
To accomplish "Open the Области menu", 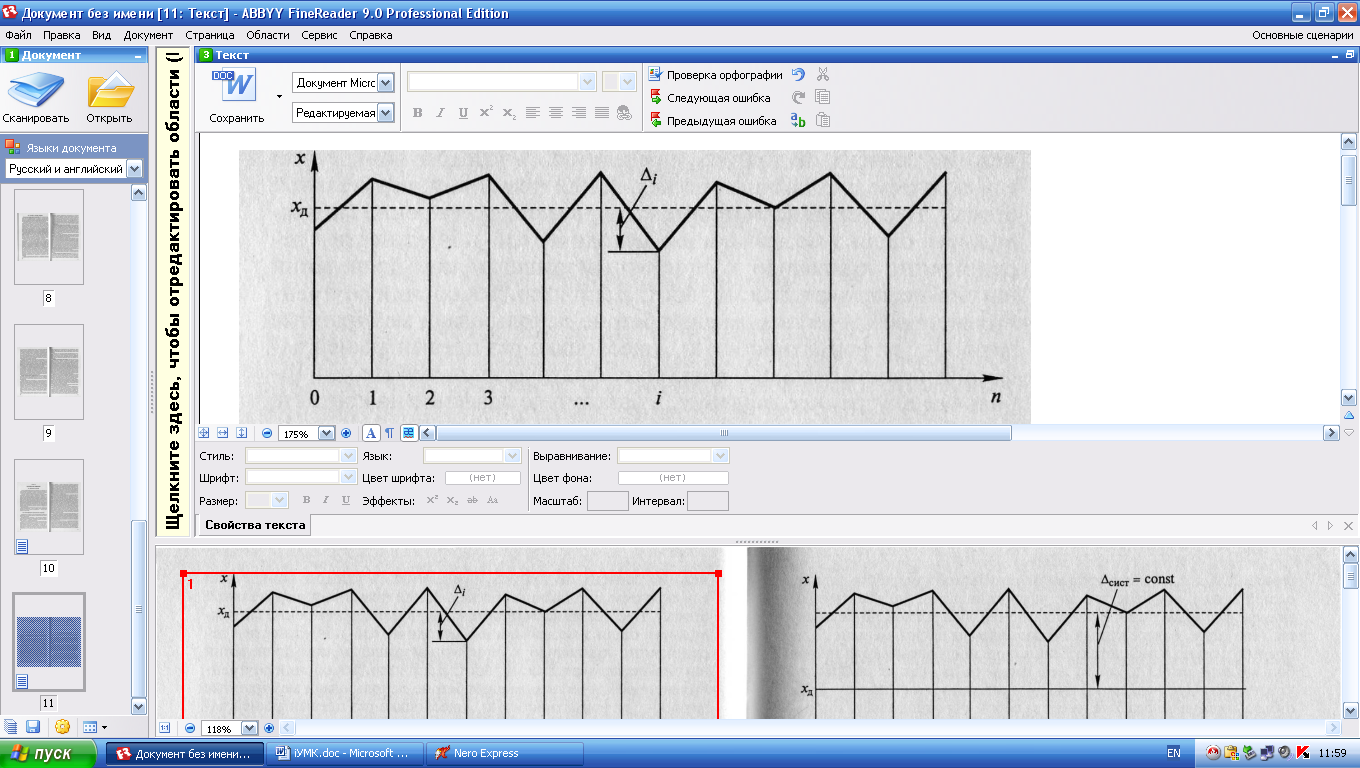I will tap(268, 35).
